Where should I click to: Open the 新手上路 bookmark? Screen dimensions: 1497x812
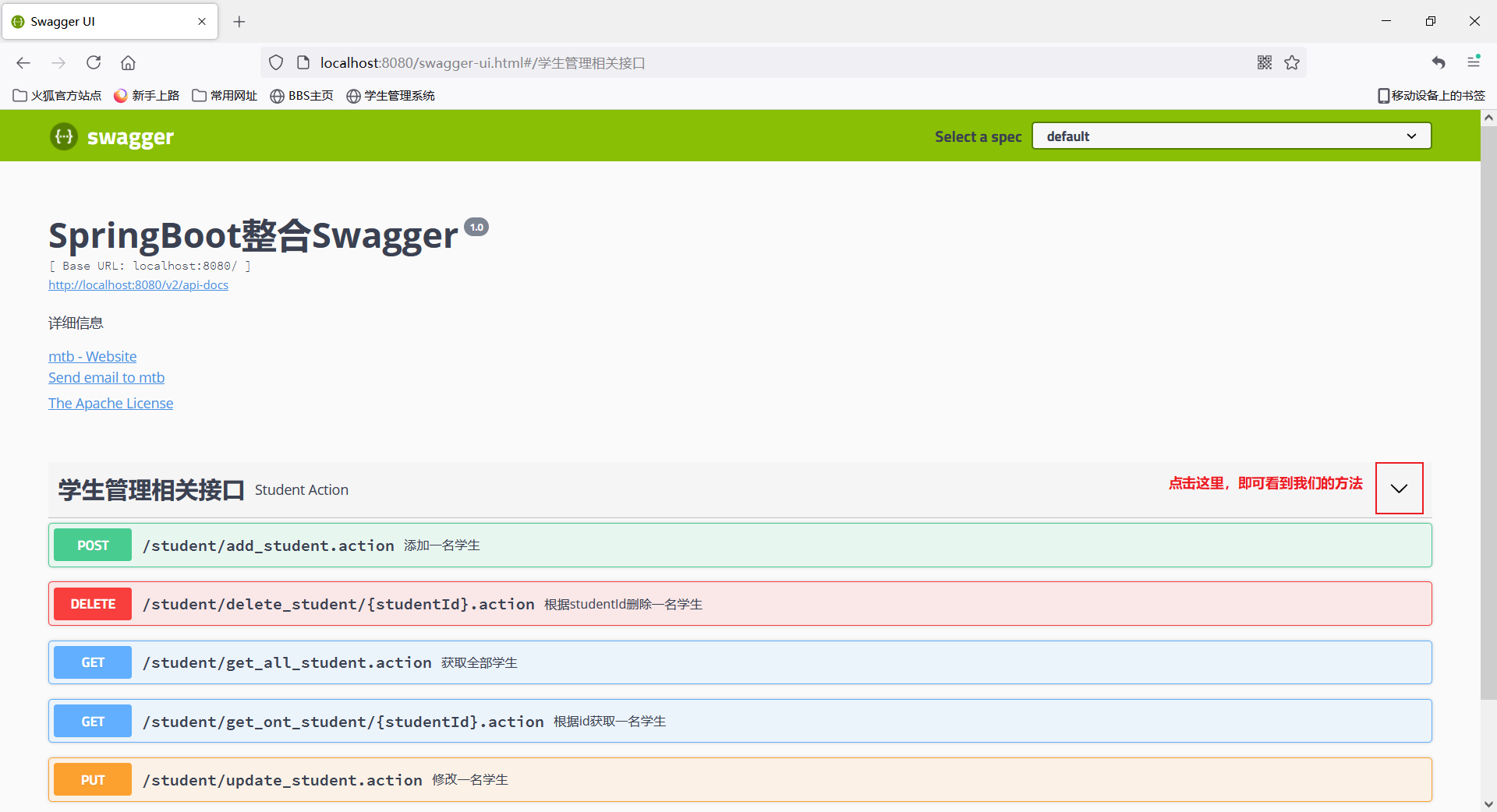pos(147,95)
